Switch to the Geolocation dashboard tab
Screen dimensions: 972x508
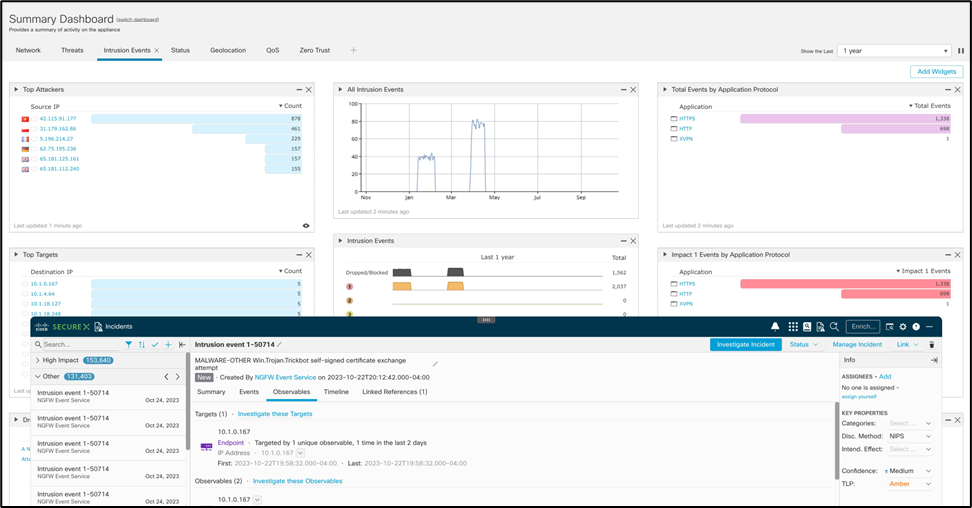click(x=228, y=50)
